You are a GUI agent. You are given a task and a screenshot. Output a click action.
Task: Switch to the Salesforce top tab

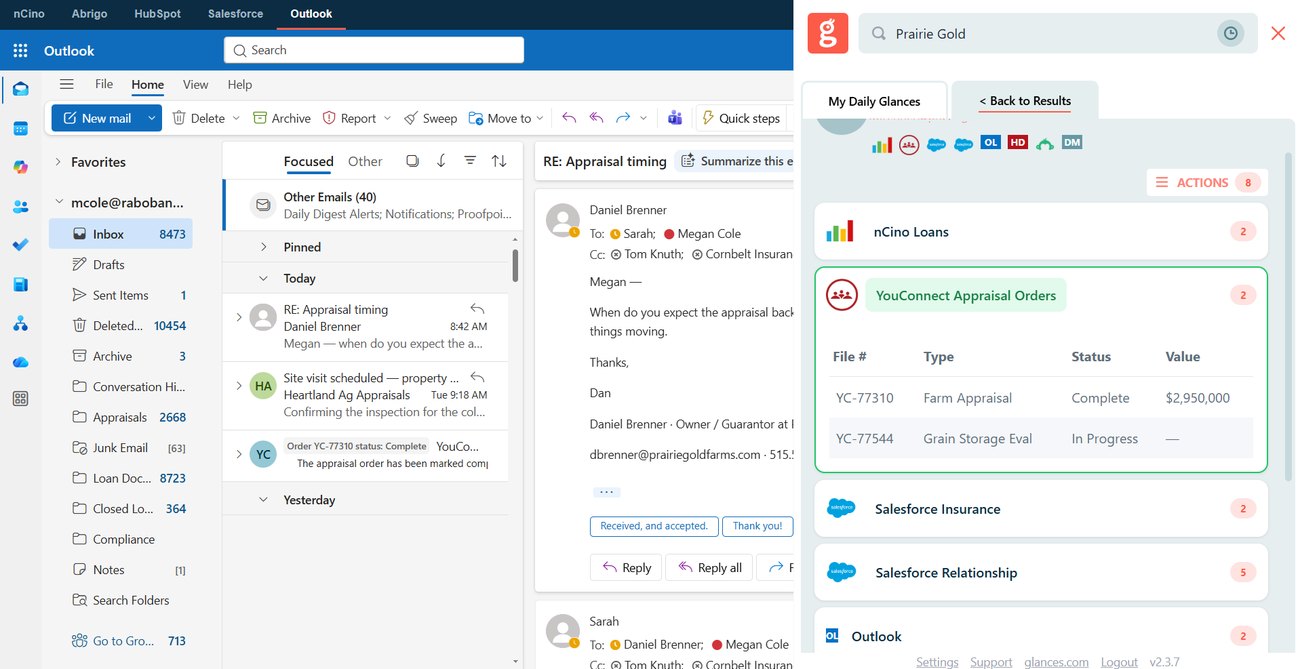235,14
